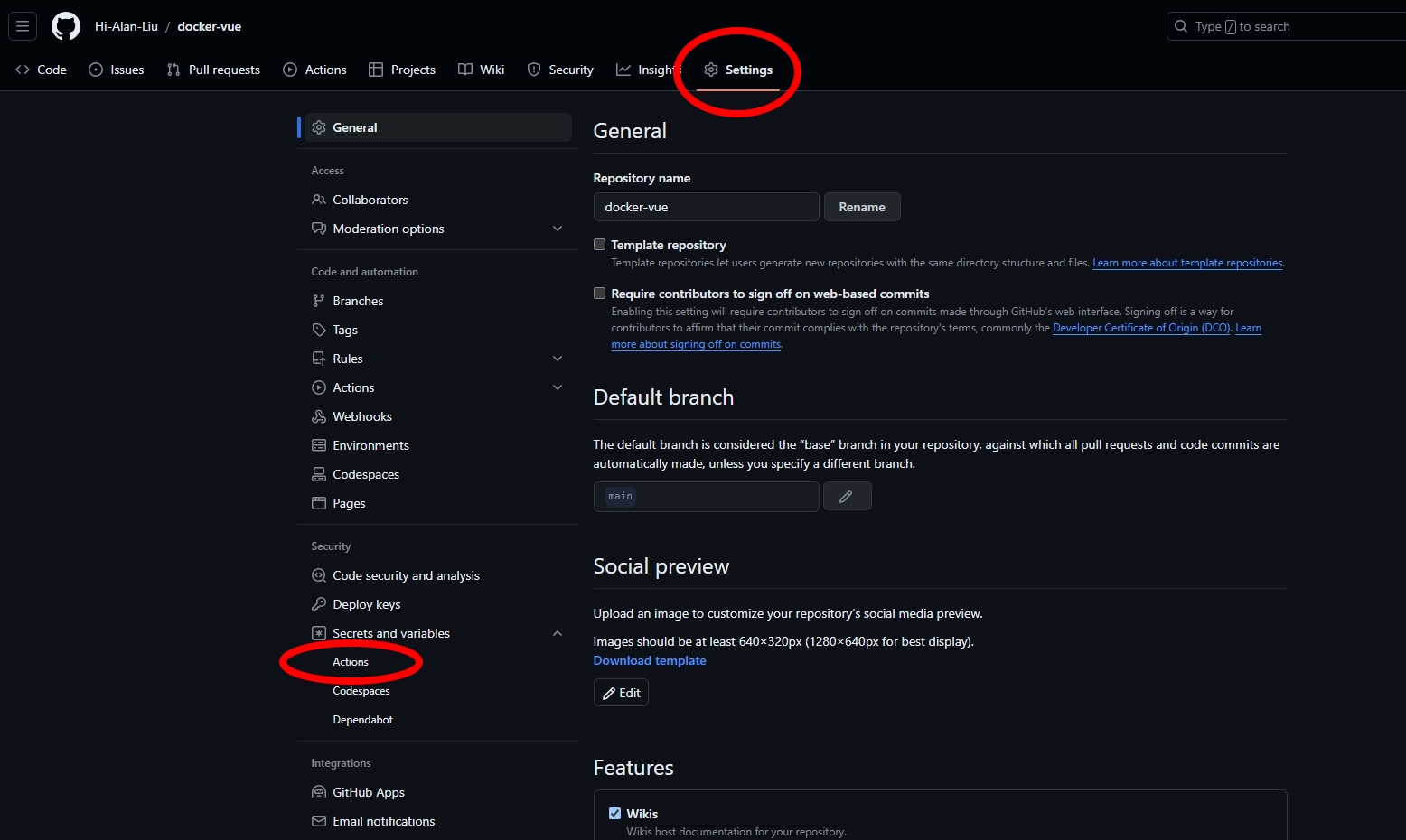Uncheck the Wikis feature checkbox
The height and width of the screenshot is (840, 1406).
point(614,814)
